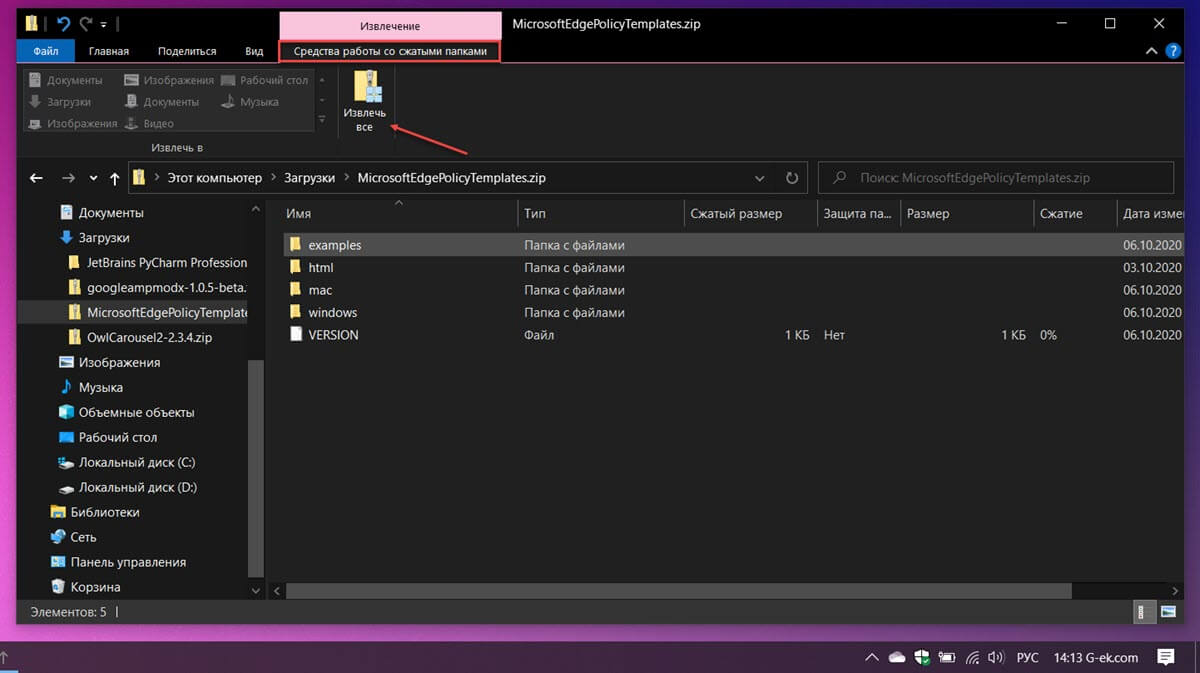Open Сеть in the navigation pane
Screen dimensions: 1200x673
(83, 537)
